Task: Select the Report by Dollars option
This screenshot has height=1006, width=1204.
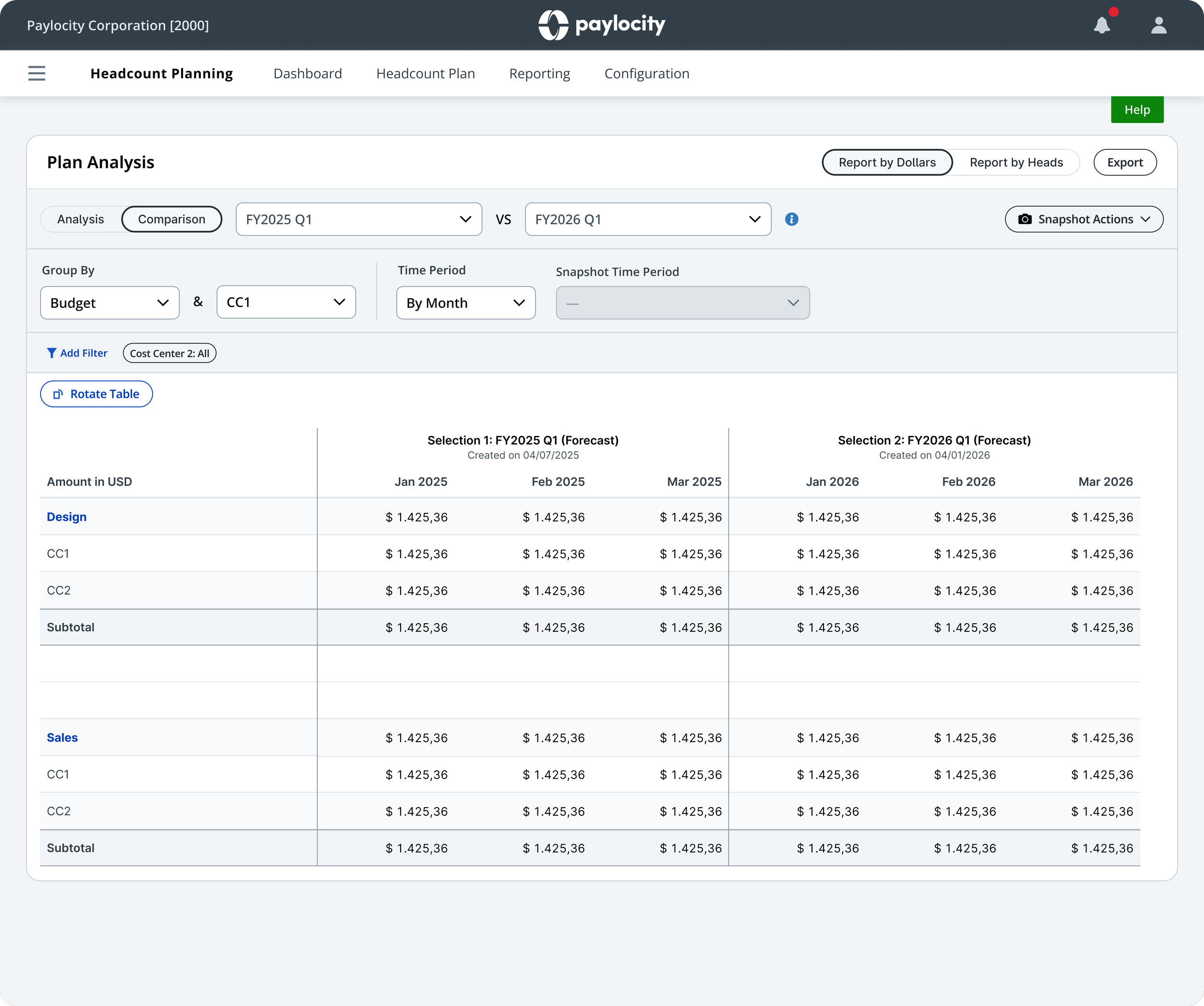Action: coord(887,162)
